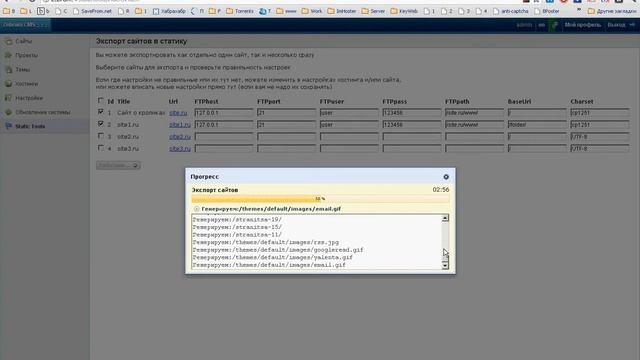This screenshot has height=360, width=640.
Task: Click log line /stranitsa-11/
Action: click(237, 235)
